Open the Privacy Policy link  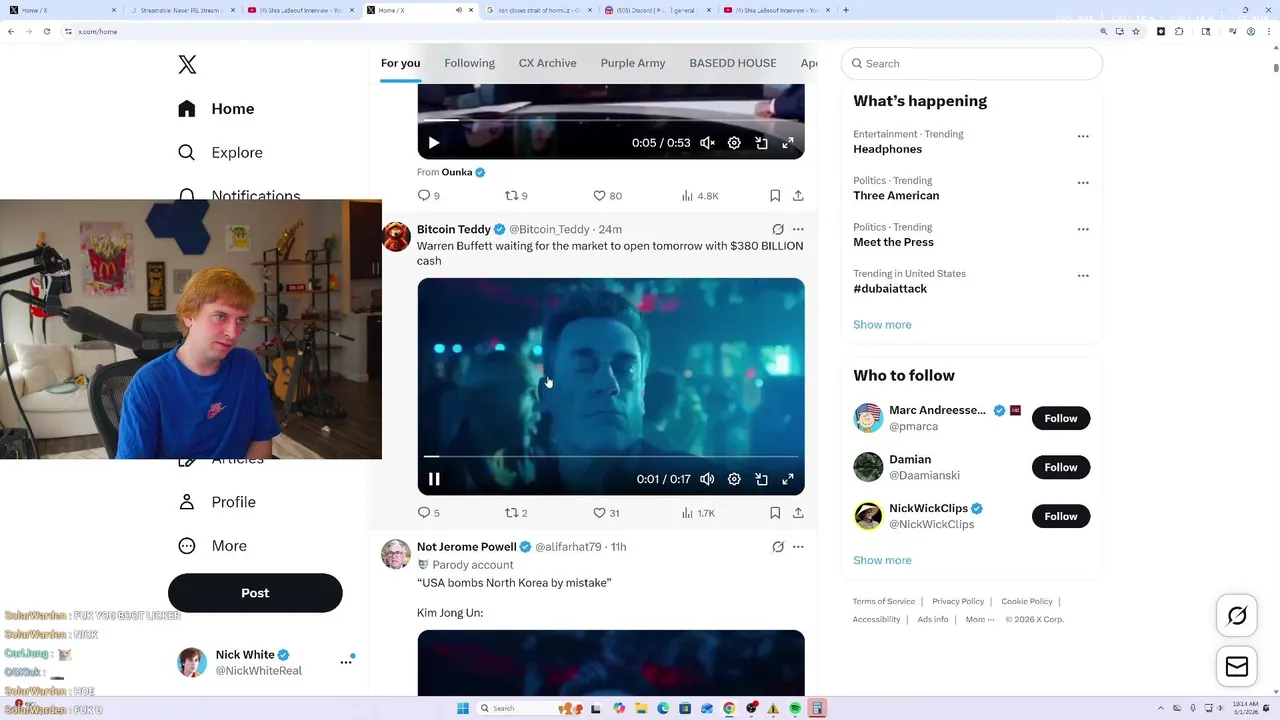pos(958,601)
